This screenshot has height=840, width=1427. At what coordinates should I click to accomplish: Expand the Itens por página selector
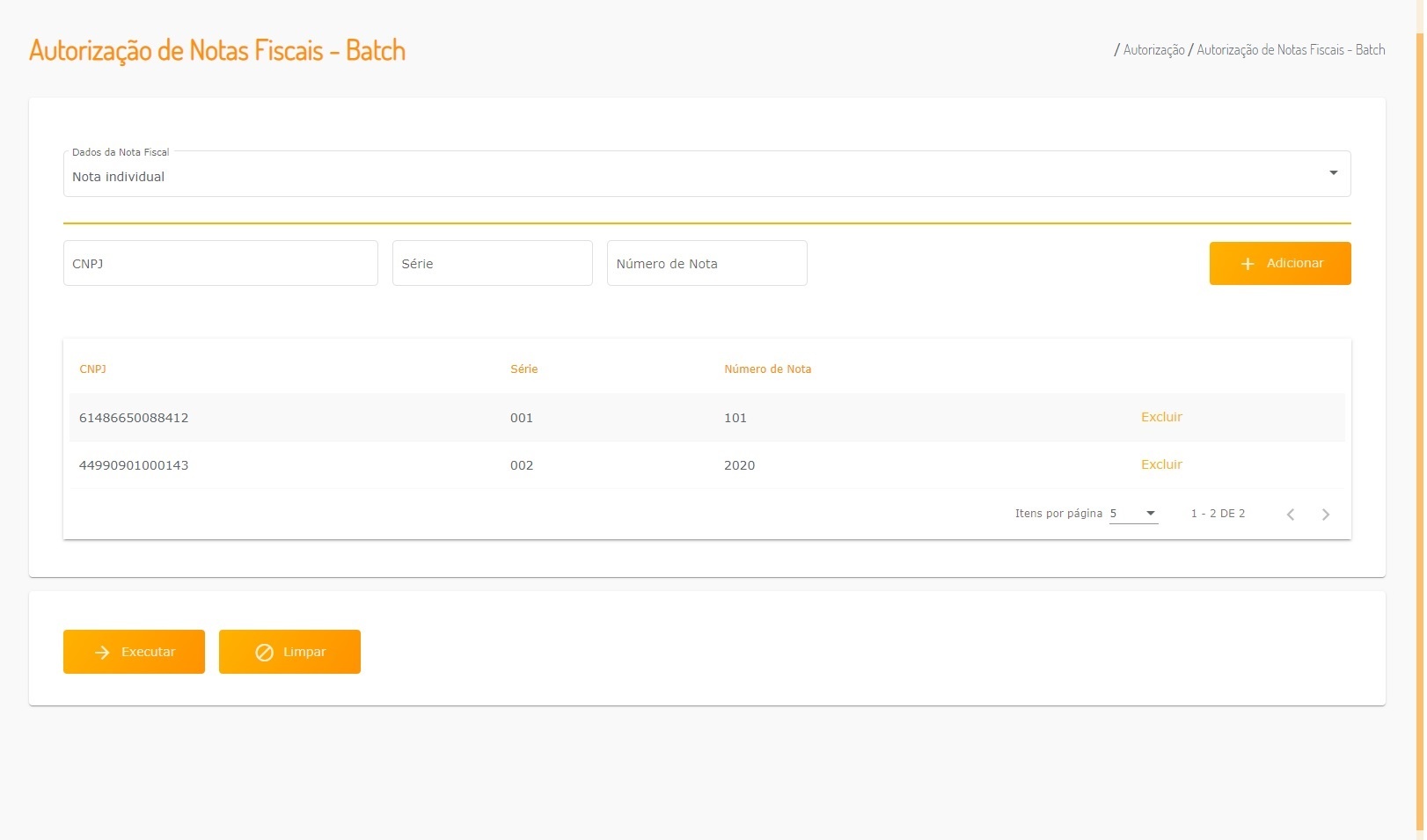pyautogui.click(x=1134, y=514)
